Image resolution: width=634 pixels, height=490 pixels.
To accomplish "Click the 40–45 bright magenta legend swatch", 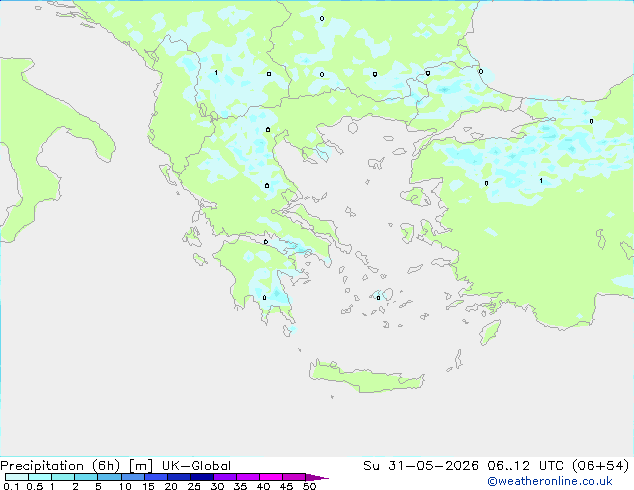I will [x=271, y=477].
